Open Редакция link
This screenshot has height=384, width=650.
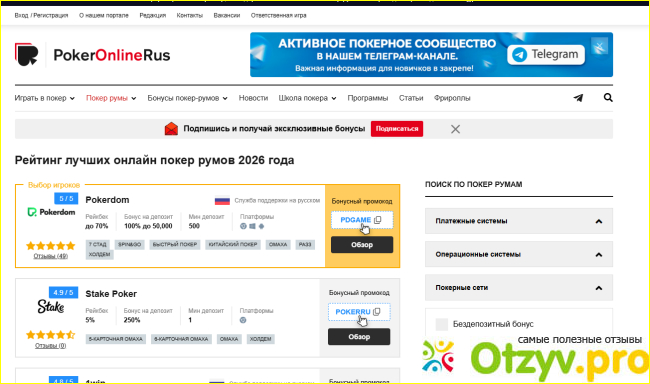(x=153, y=15)
